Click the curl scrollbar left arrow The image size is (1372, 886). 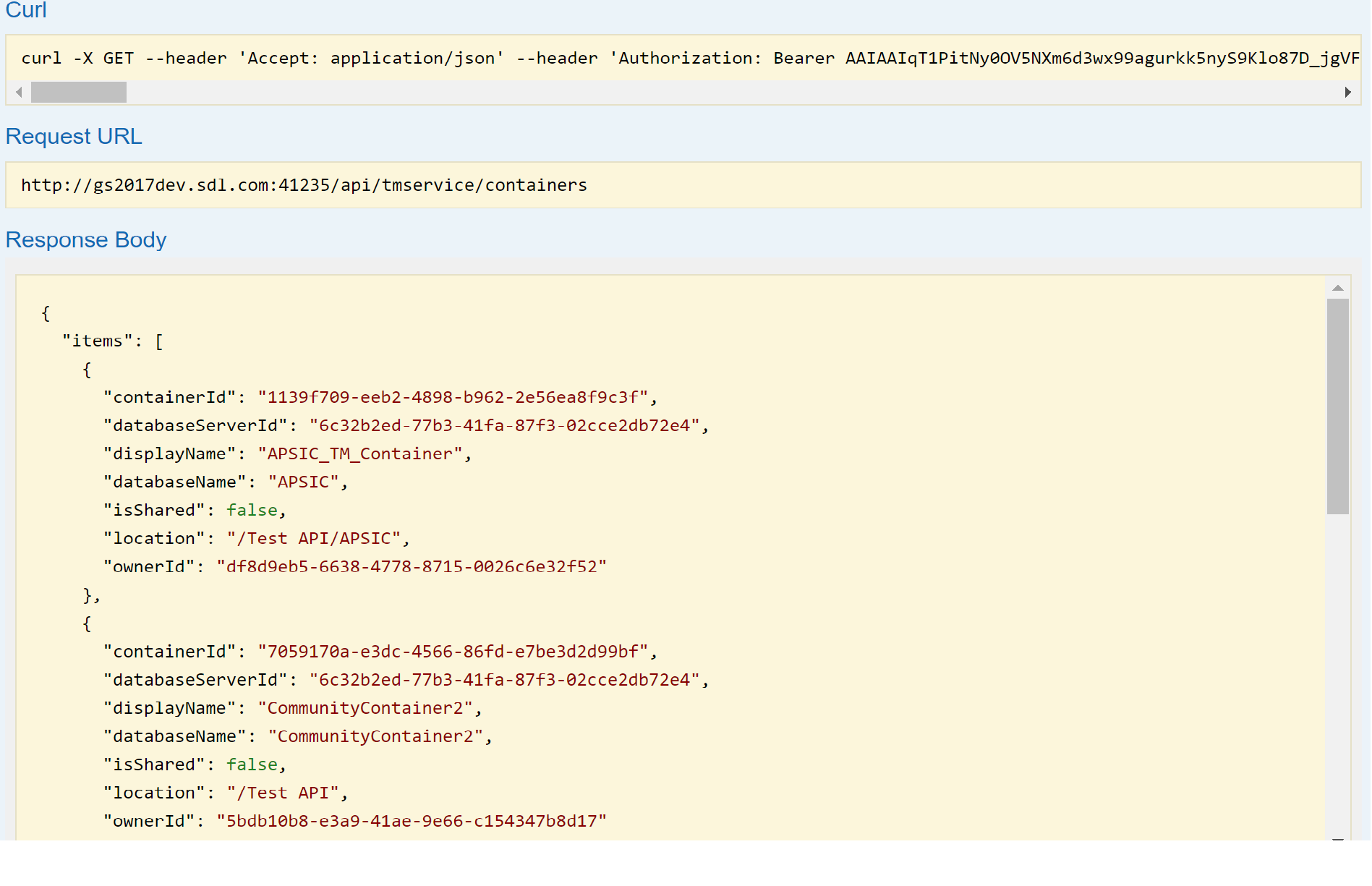click(x=20, y=92)
